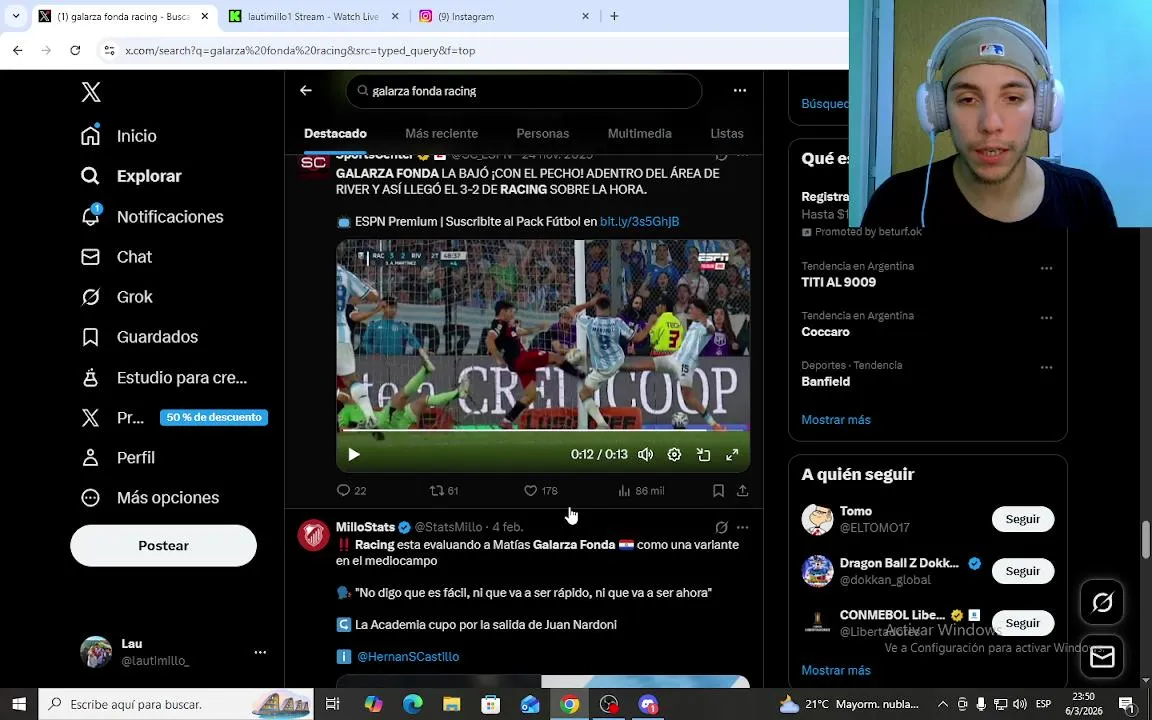Open Grok action on MilloStats post
Image resolution: width=1152 pixels, height=720 pixels.
pos(721,528)
